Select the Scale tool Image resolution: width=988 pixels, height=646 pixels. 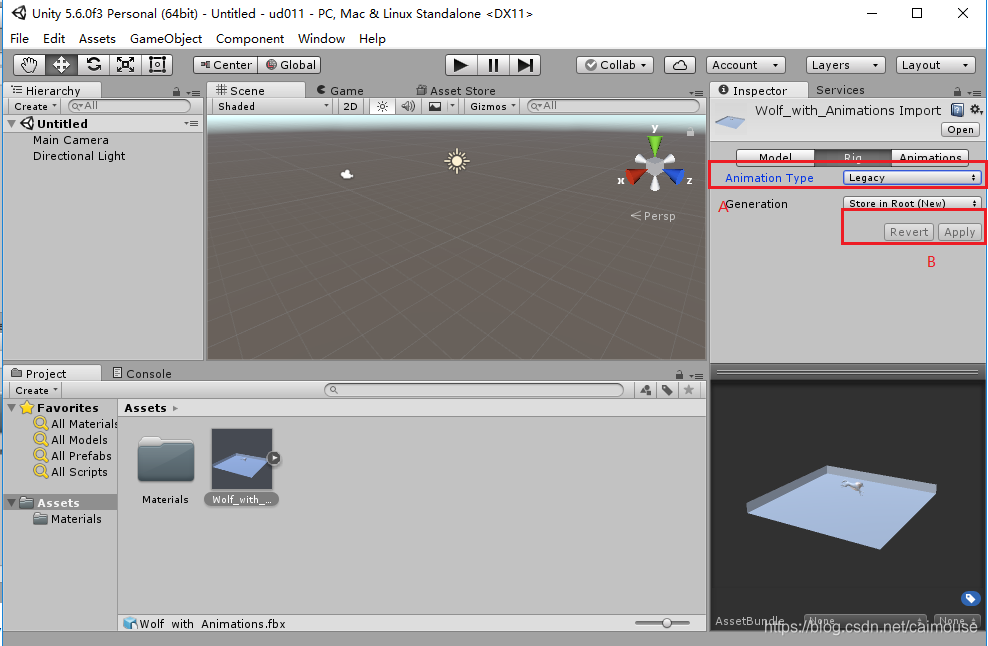[x=125, y=65]
